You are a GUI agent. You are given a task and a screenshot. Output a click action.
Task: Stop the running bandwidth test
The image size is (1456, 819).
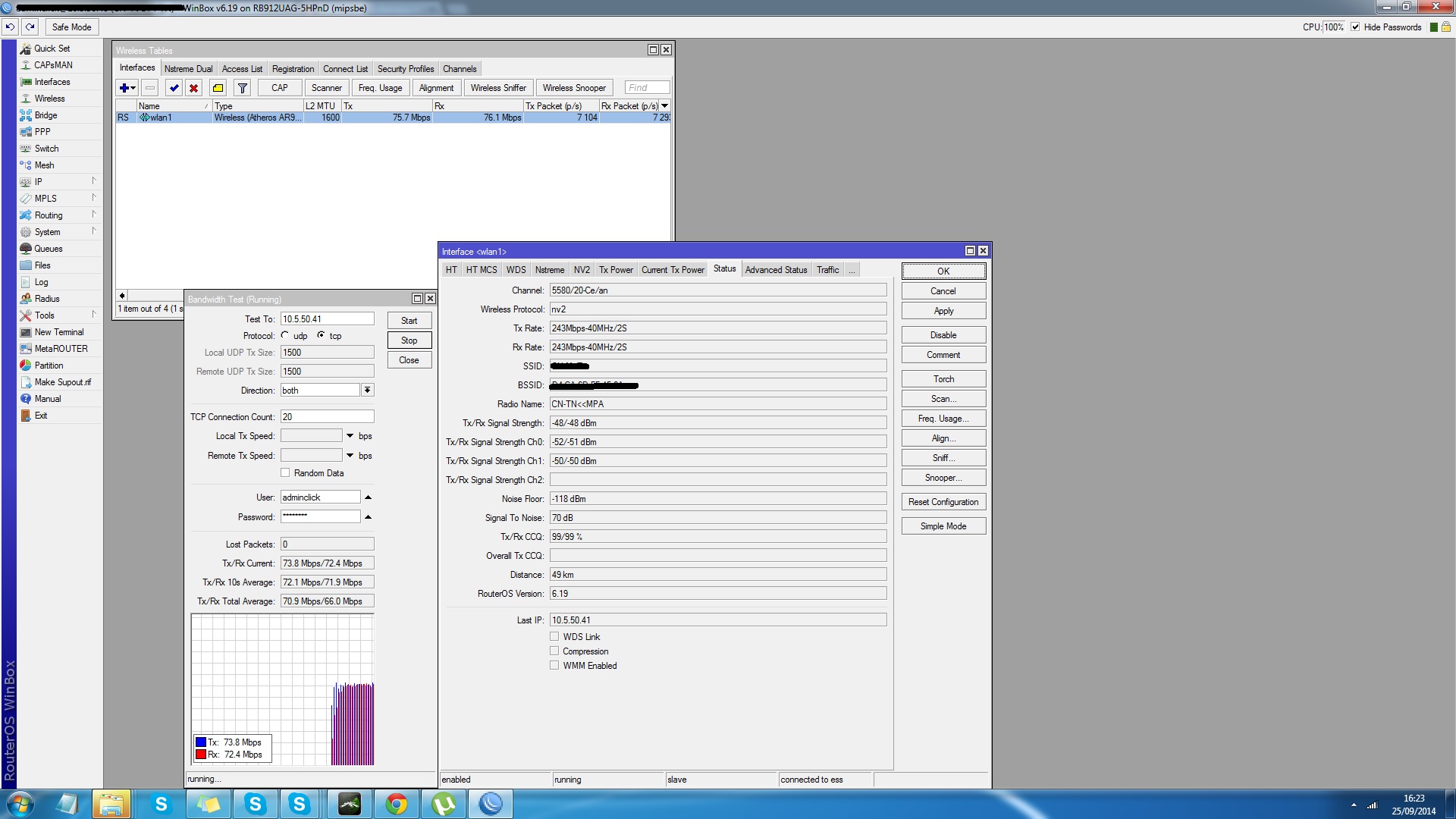tap(409, 340)
